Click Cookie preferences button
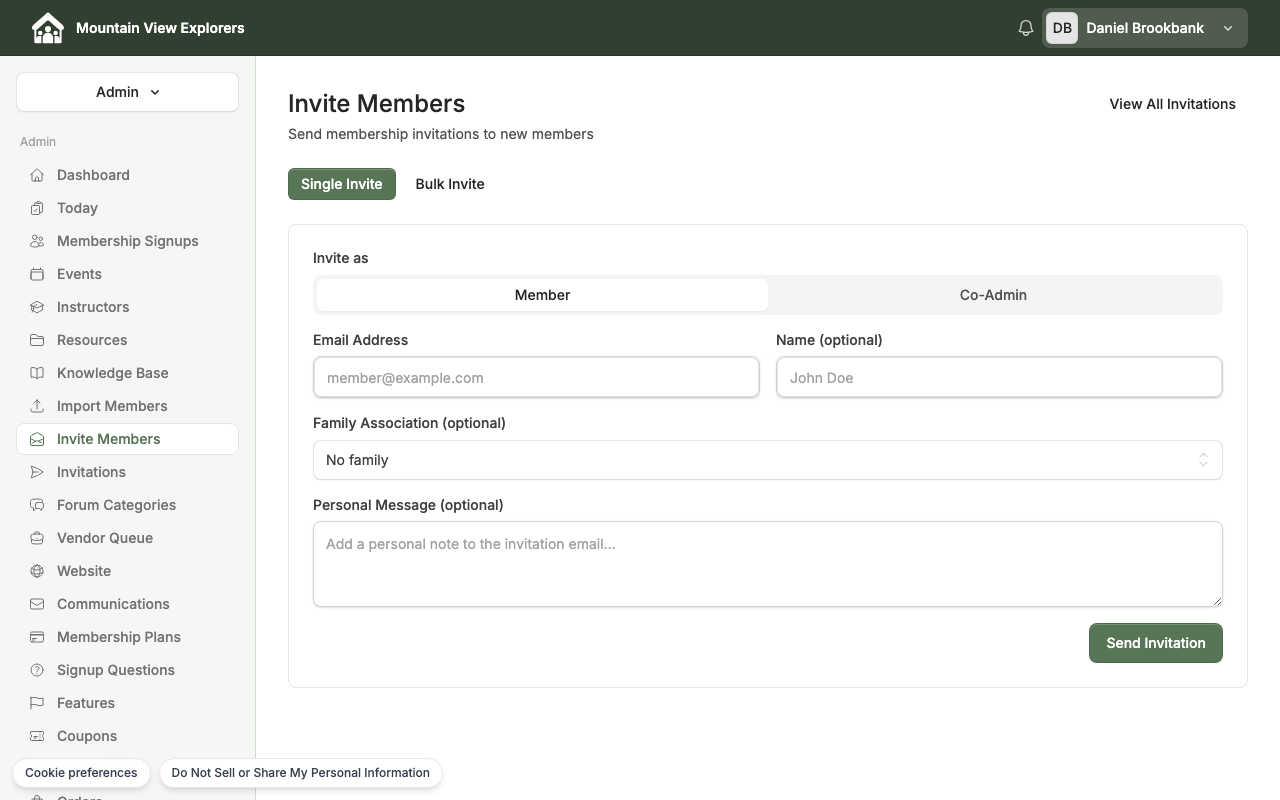This screenshot has height=800, width=1280. 81,773
